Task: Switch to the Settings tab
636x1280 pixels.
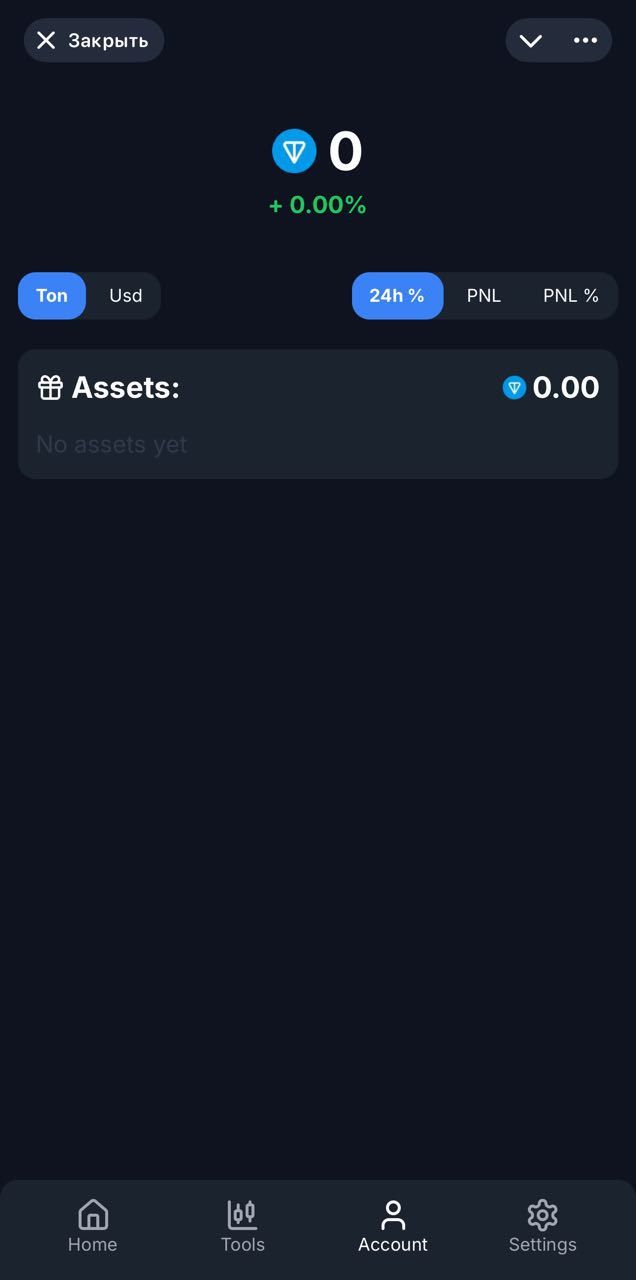Action: tap(542, 1227)
